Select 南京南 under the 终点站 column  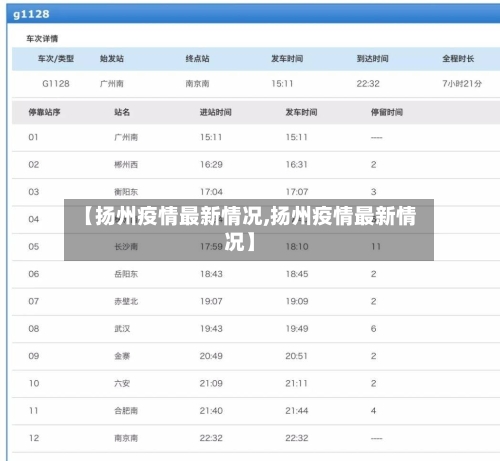click(197, 83)
